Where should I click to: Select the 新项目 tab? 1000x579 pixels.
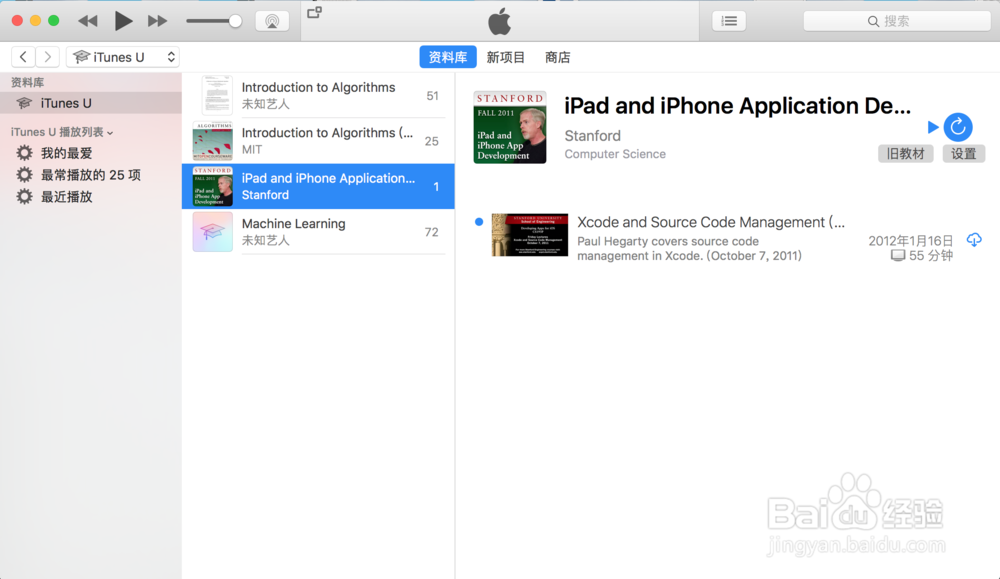coord(506,57)
